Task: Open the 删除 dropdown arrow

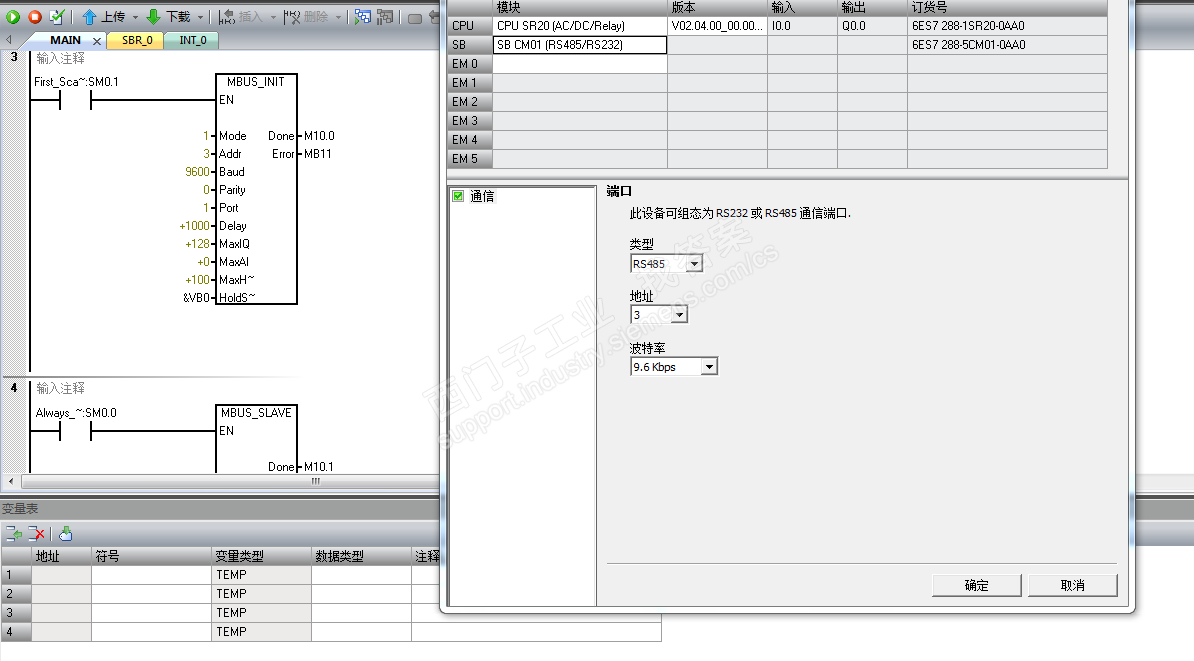Action: tap(339, 17)
